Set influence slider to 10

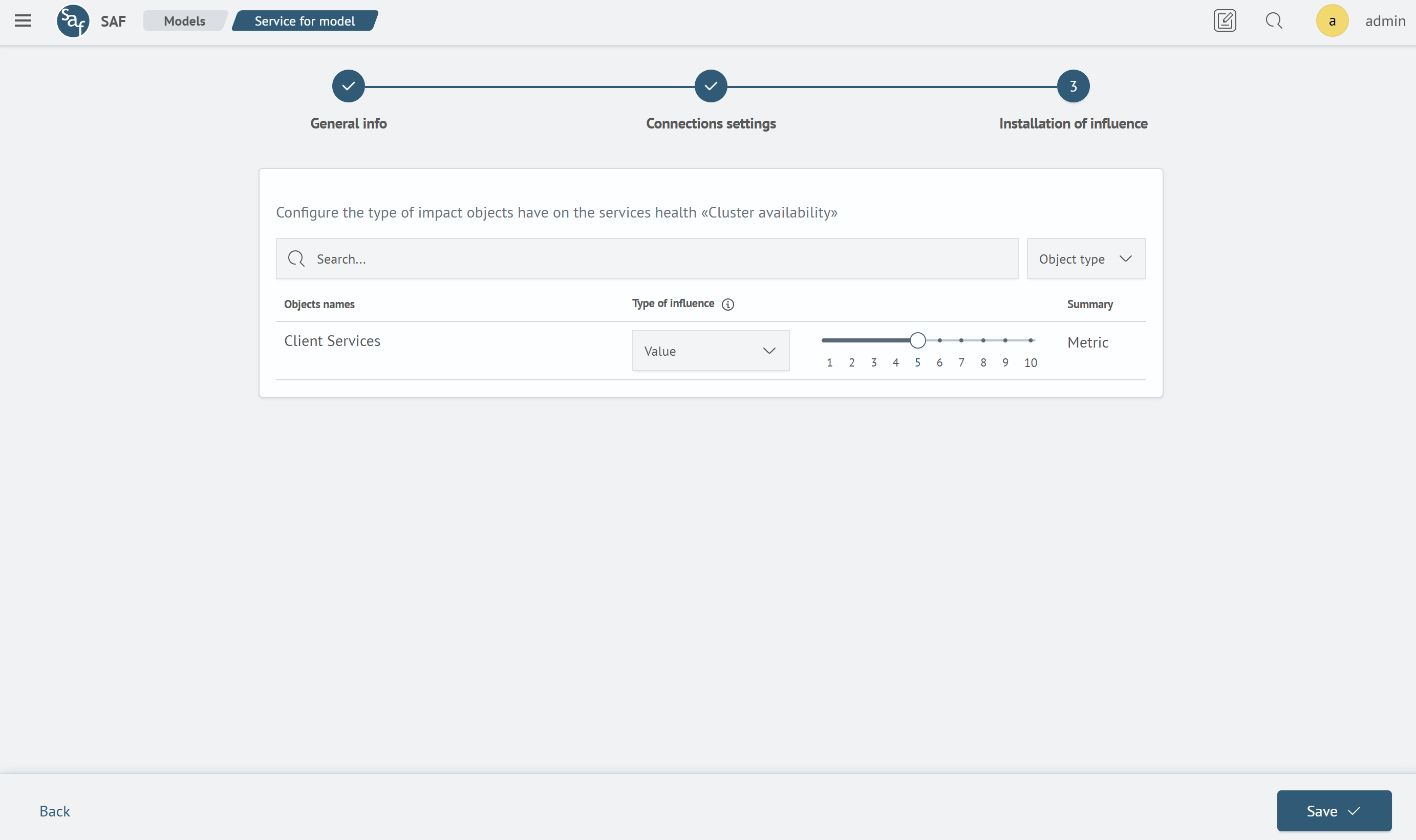click(1031, 340)
